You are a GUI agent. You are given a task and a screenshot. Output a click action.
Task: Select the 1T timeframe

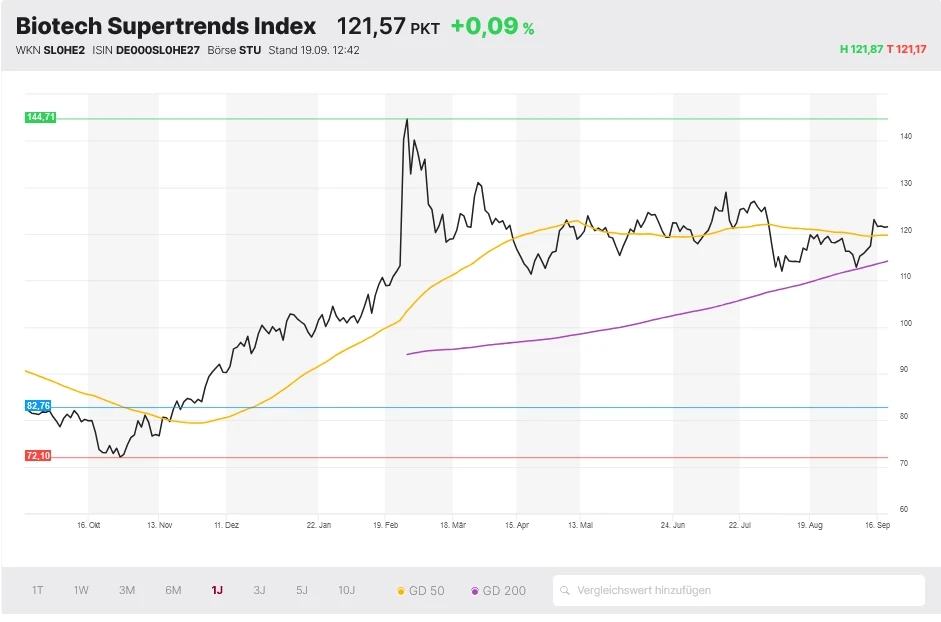coord(37,590)
